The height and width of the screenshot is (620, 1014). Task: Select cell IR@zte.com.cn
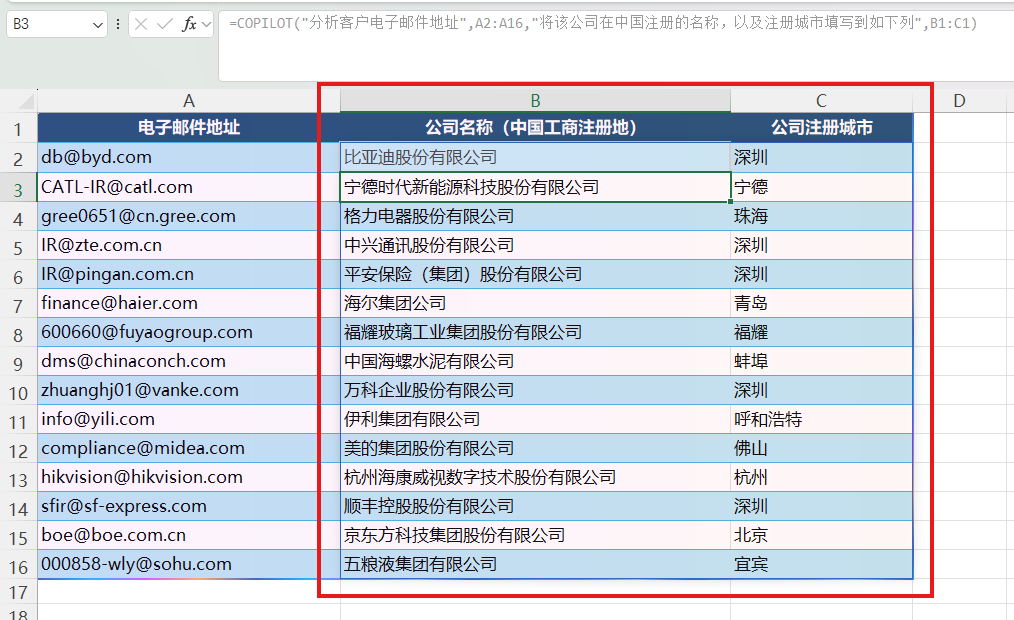pos(189,245)
